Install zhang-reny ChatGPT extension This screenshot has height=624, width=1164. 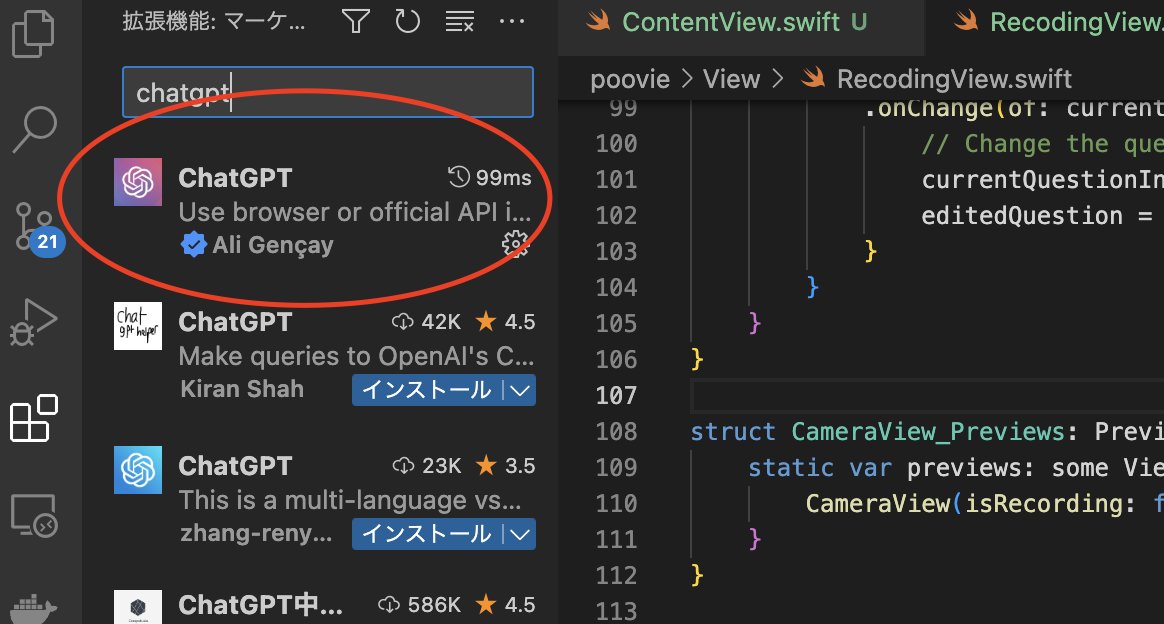[426, 533]
